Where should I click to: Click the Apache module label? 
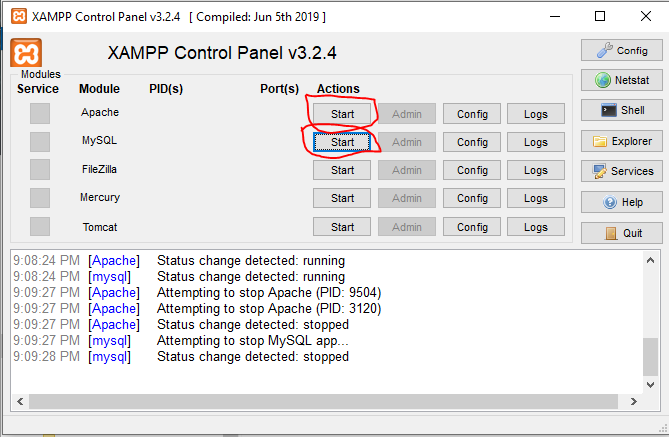tap(100, 112)
